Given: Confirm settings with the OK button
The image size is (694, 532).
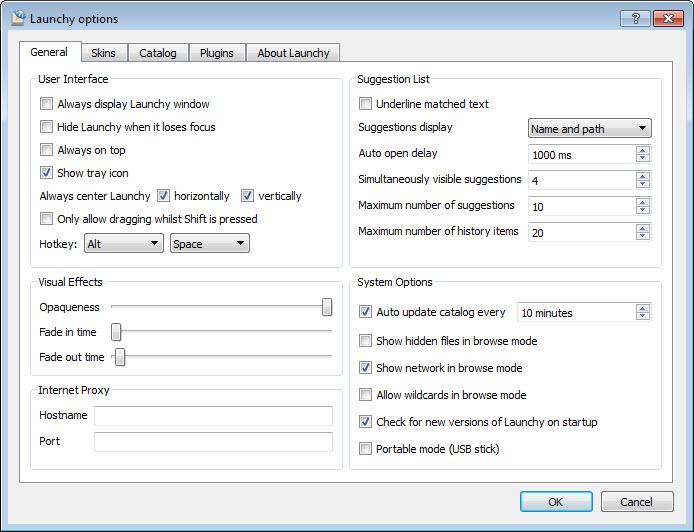Looking at the screenshot, I should coord(556,501).
